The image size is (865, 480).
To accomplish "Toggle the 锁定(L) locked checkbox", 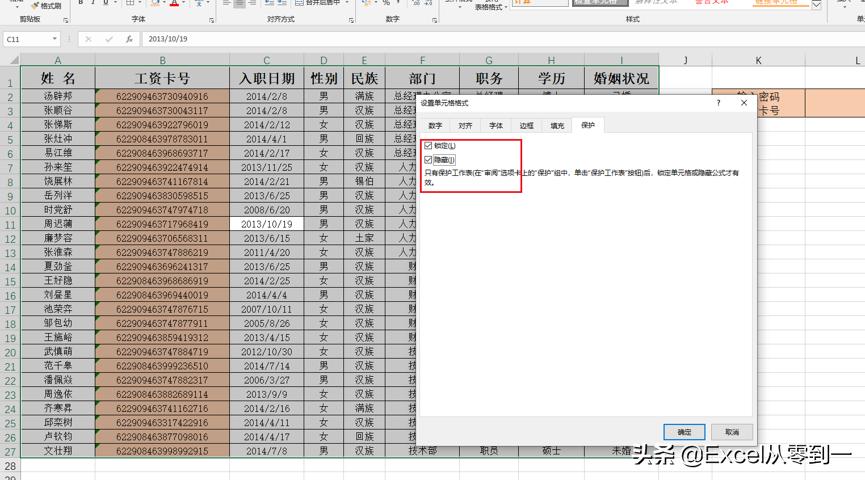I will pyautogui.click(x=428, y=146).
